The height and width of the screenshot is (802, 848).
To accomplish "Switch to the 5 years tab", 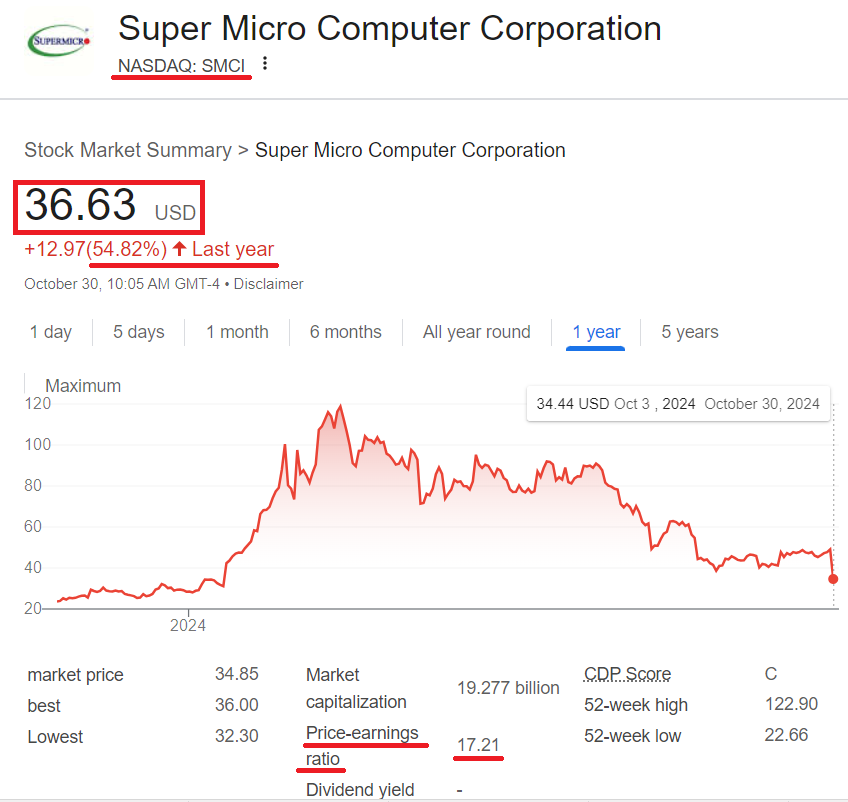I will [689, 332].
